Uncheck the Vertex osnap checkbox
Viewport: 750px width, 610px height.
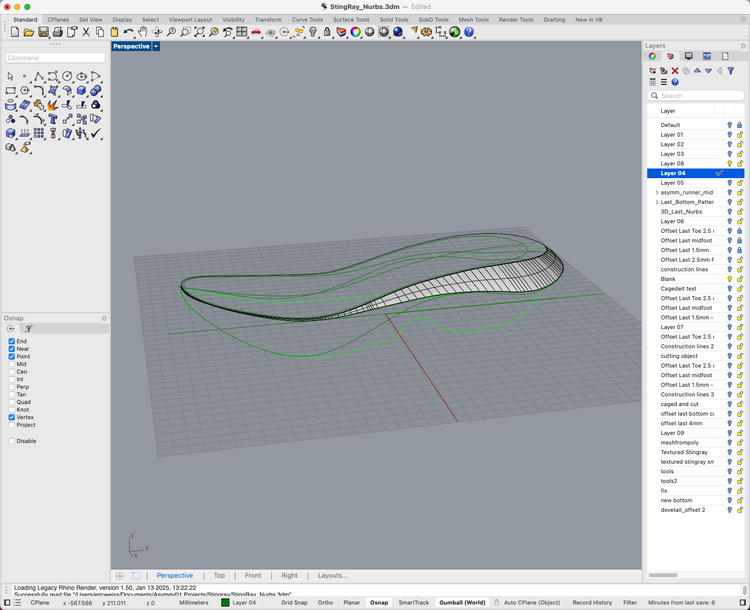pyautogui.click(x=11, y=417)
